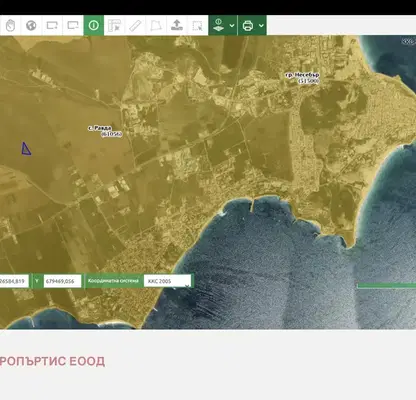Select the rectangle selection cursor tool
This screenshot has width=416, height=400.
pyautogui.click(x=198, y=25)
